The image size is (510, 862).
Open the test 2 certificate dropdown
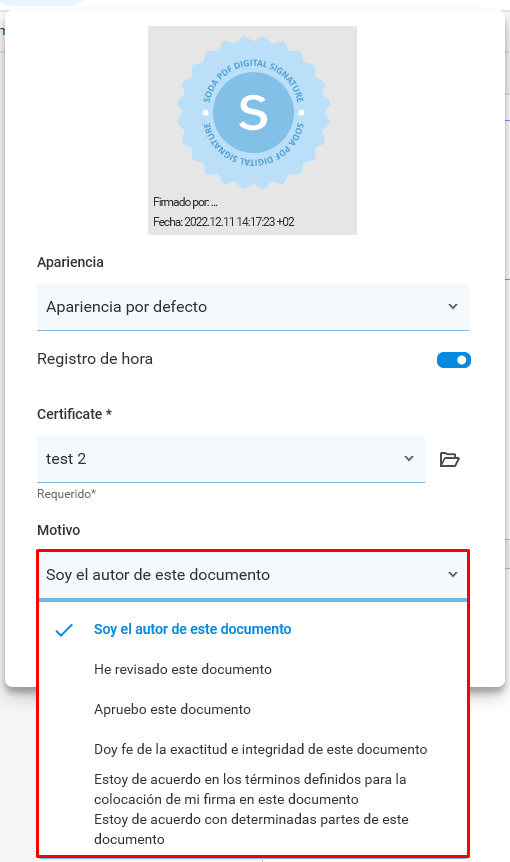[231, 459]
